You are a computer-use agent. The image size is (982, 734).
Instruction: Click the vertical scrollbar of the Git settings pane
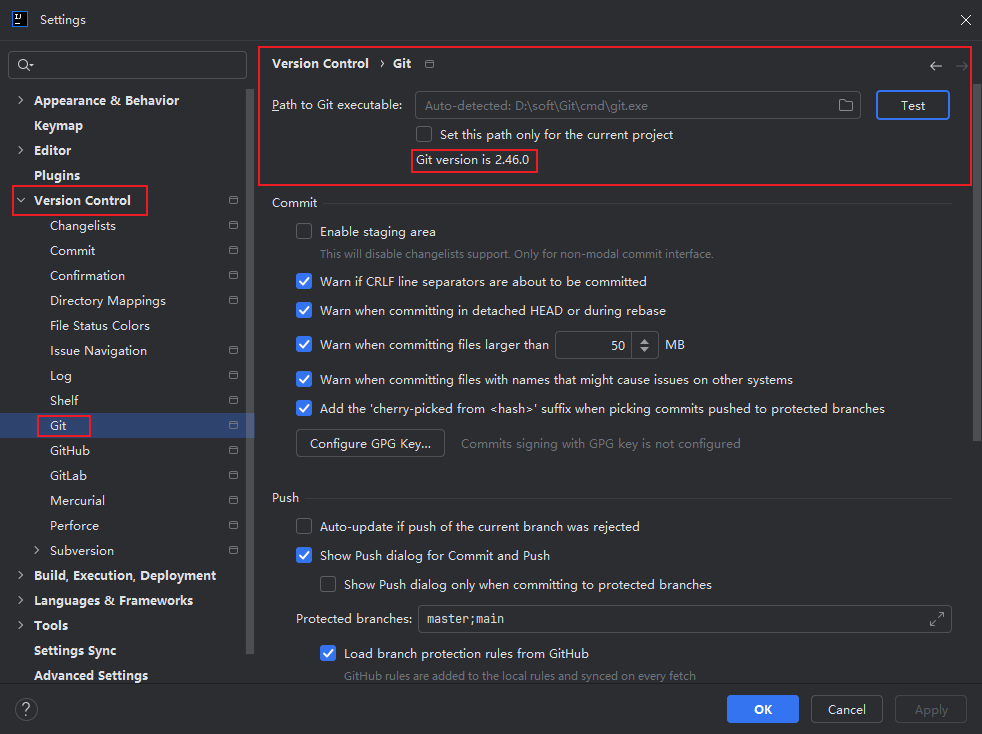(977, 263)
